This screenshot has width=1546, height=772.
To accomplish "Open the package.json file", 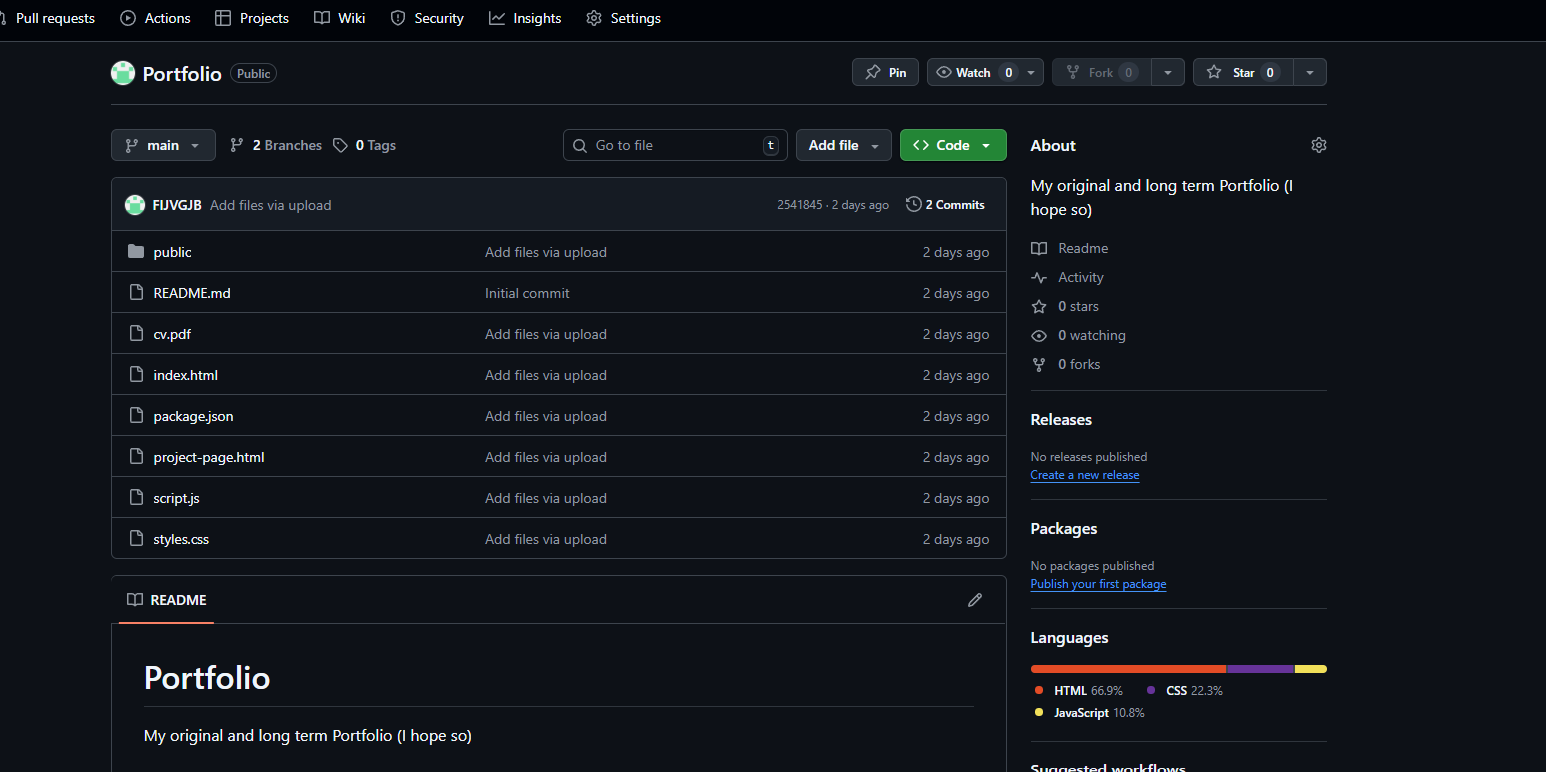I will point(193,416).
